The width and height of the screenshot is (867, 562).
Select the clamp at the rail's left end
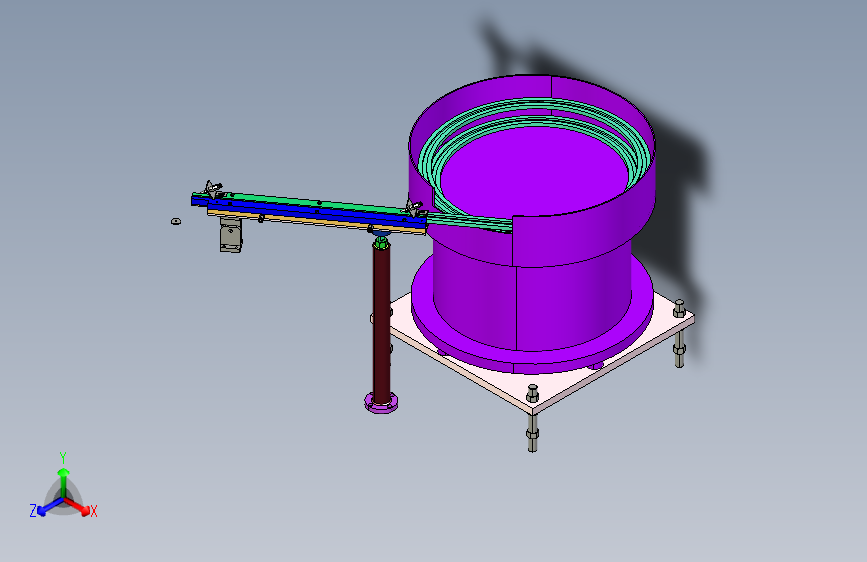[213, 189]
